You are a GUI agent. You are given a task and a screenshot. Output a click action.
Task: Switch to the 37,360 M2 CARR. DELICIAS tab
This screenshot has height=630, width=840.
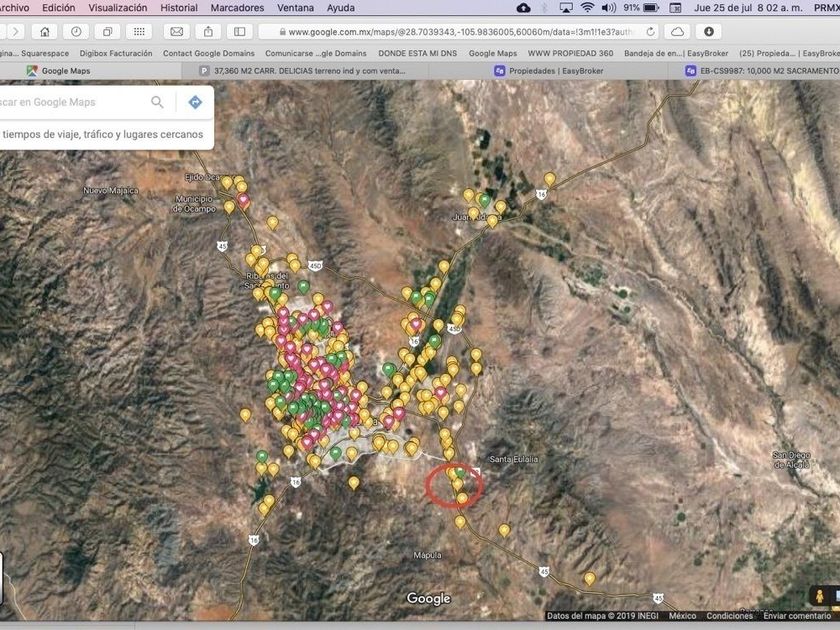(295, 71)
